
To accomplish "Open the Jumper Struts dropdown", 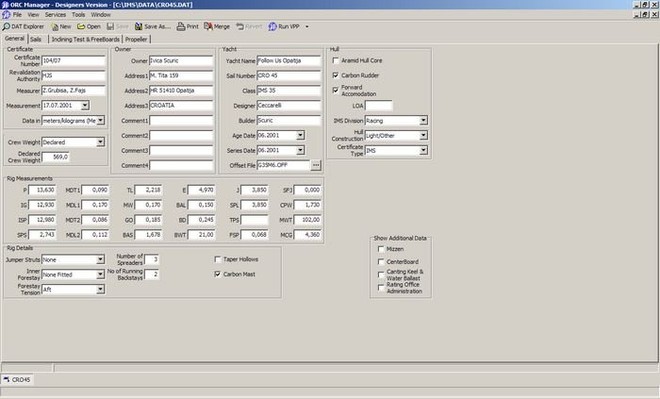I will [101, 259].
